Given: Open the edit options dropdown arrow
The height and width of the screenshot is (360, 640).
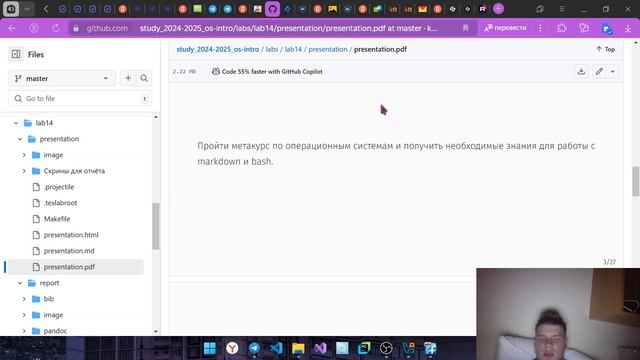Looking at the screenshot, I should (613, 71).
